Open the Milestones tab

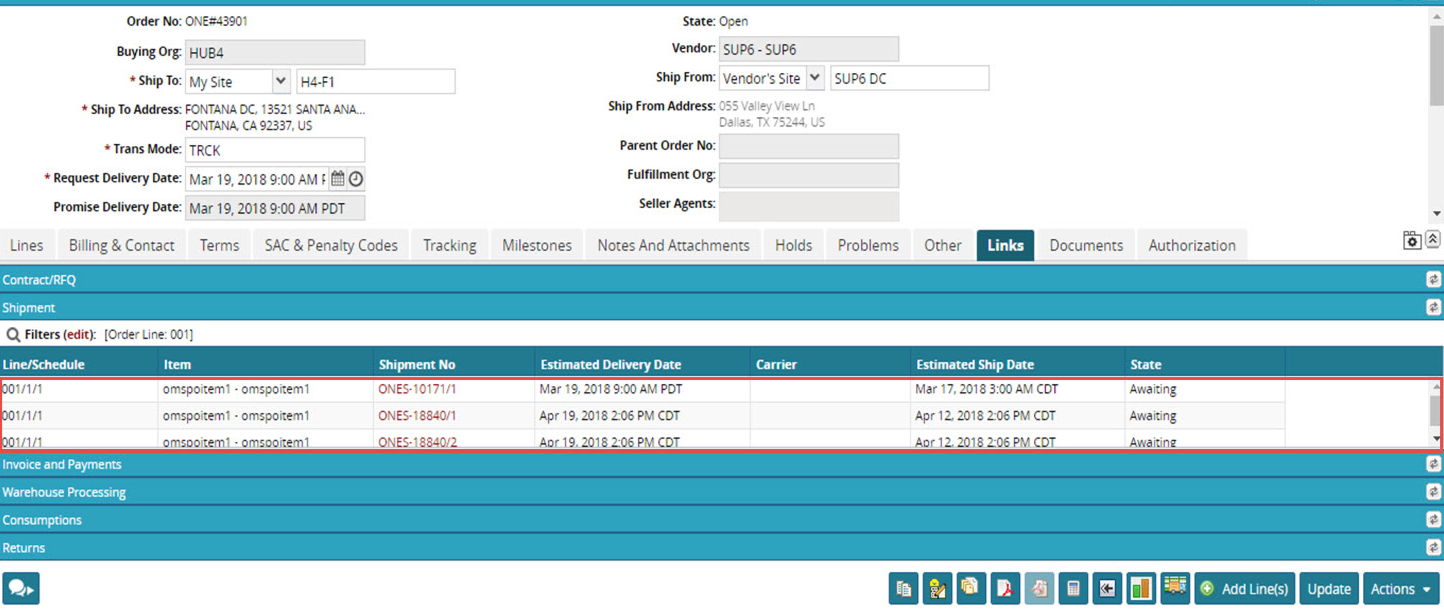(537, 245)
